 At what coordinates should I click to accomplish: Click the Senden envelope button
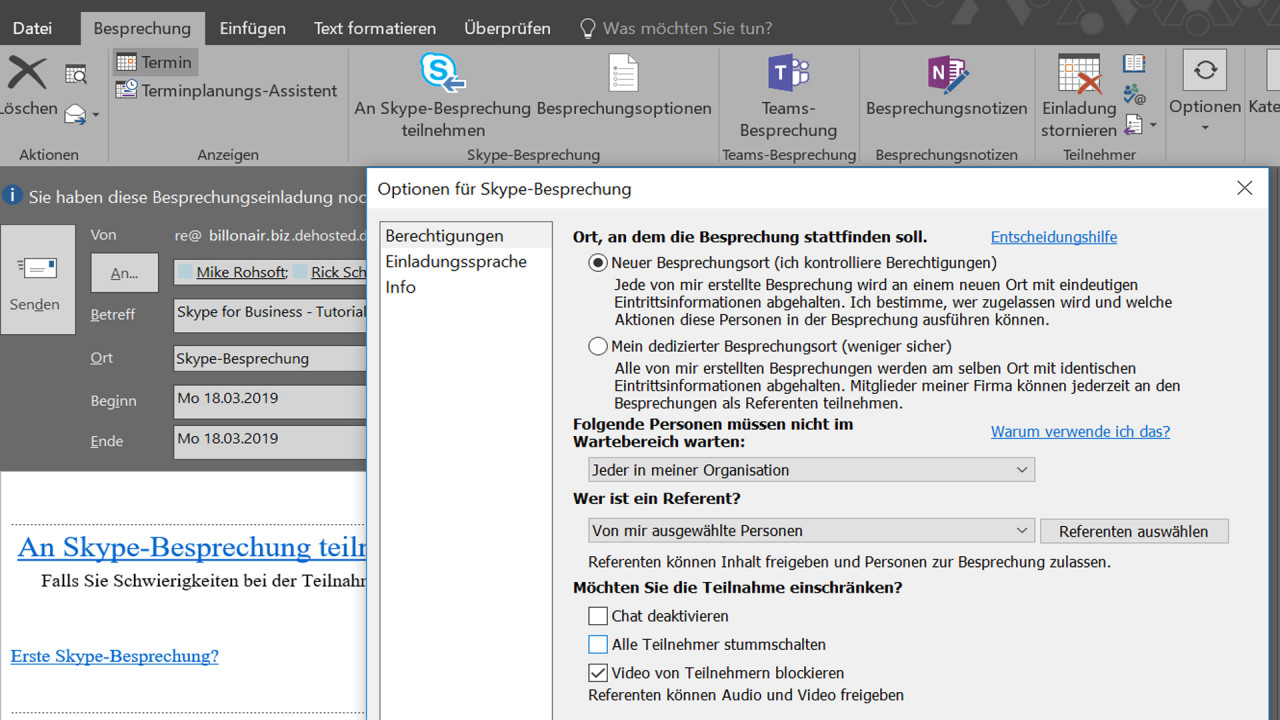(37, 279)
